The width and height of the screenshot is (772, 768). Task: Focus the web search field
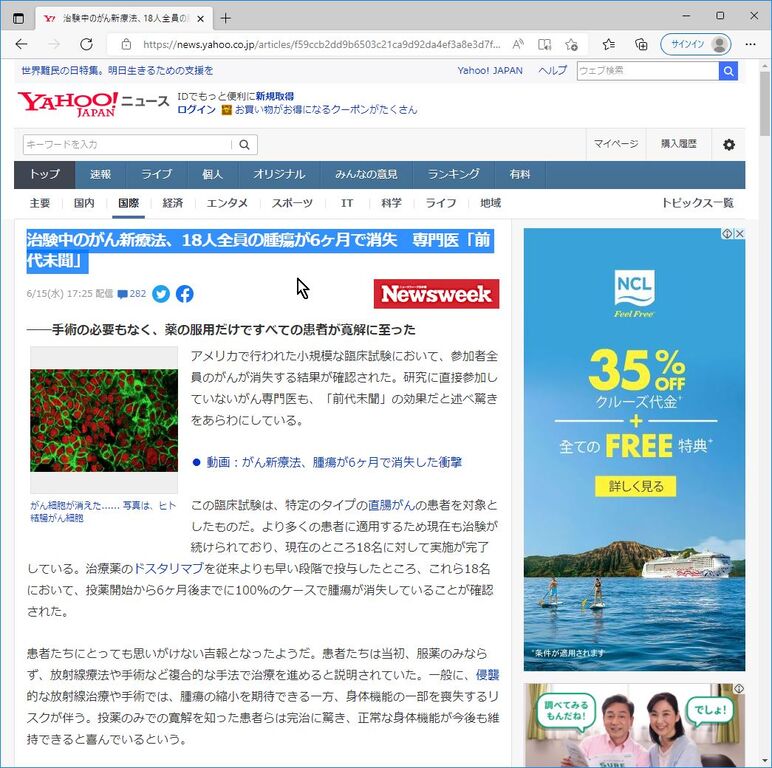tap(648, 71)
